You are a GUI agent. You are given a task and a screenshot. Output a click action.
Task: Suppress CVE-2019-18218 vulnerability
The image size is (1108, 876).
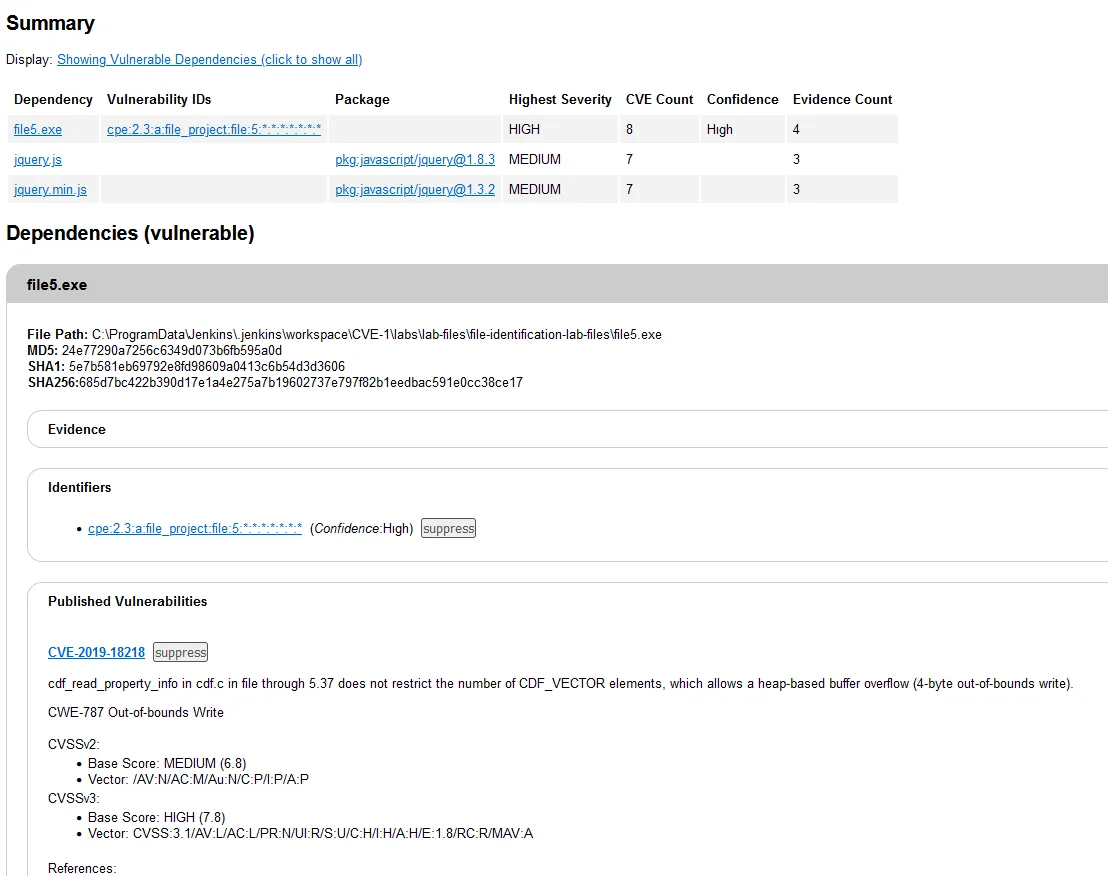181,652
